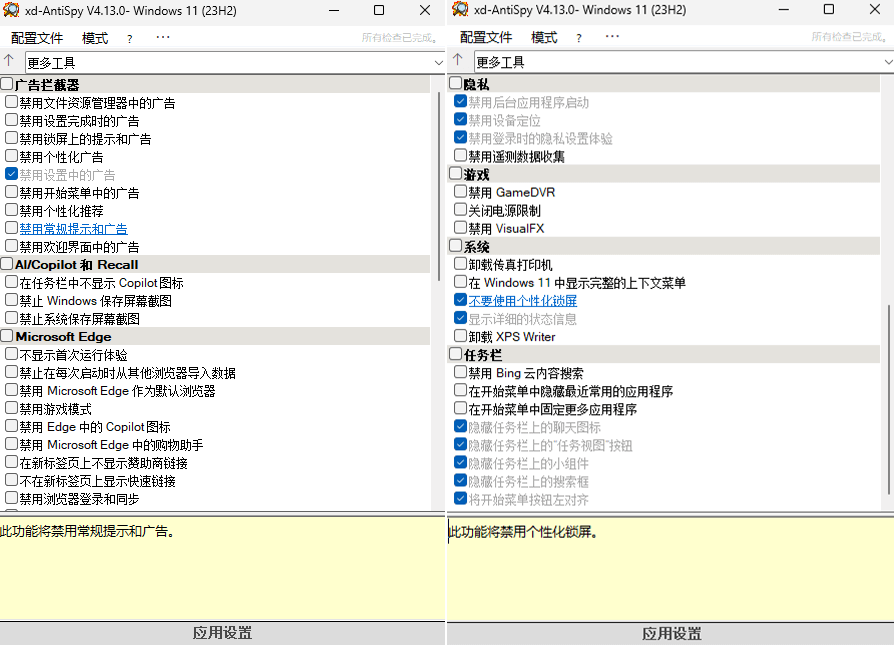894x645 pixels.
Task: Open the 更多工具 dropdown in left window
Action: (235, 62)
